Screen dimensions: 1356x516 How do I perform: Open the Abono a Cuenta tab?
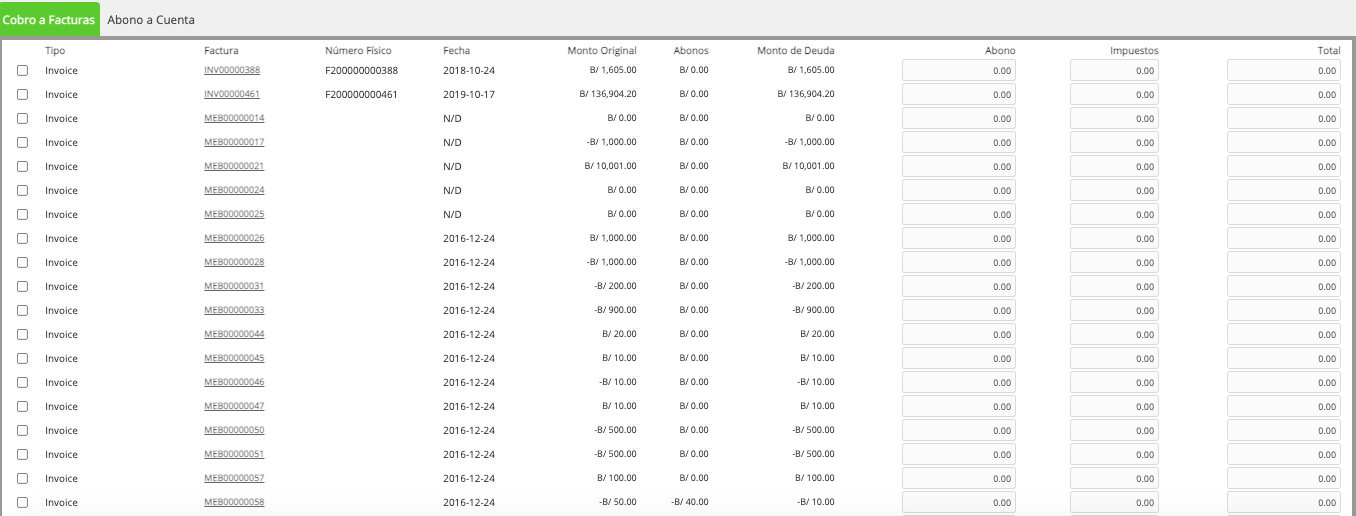151,19
